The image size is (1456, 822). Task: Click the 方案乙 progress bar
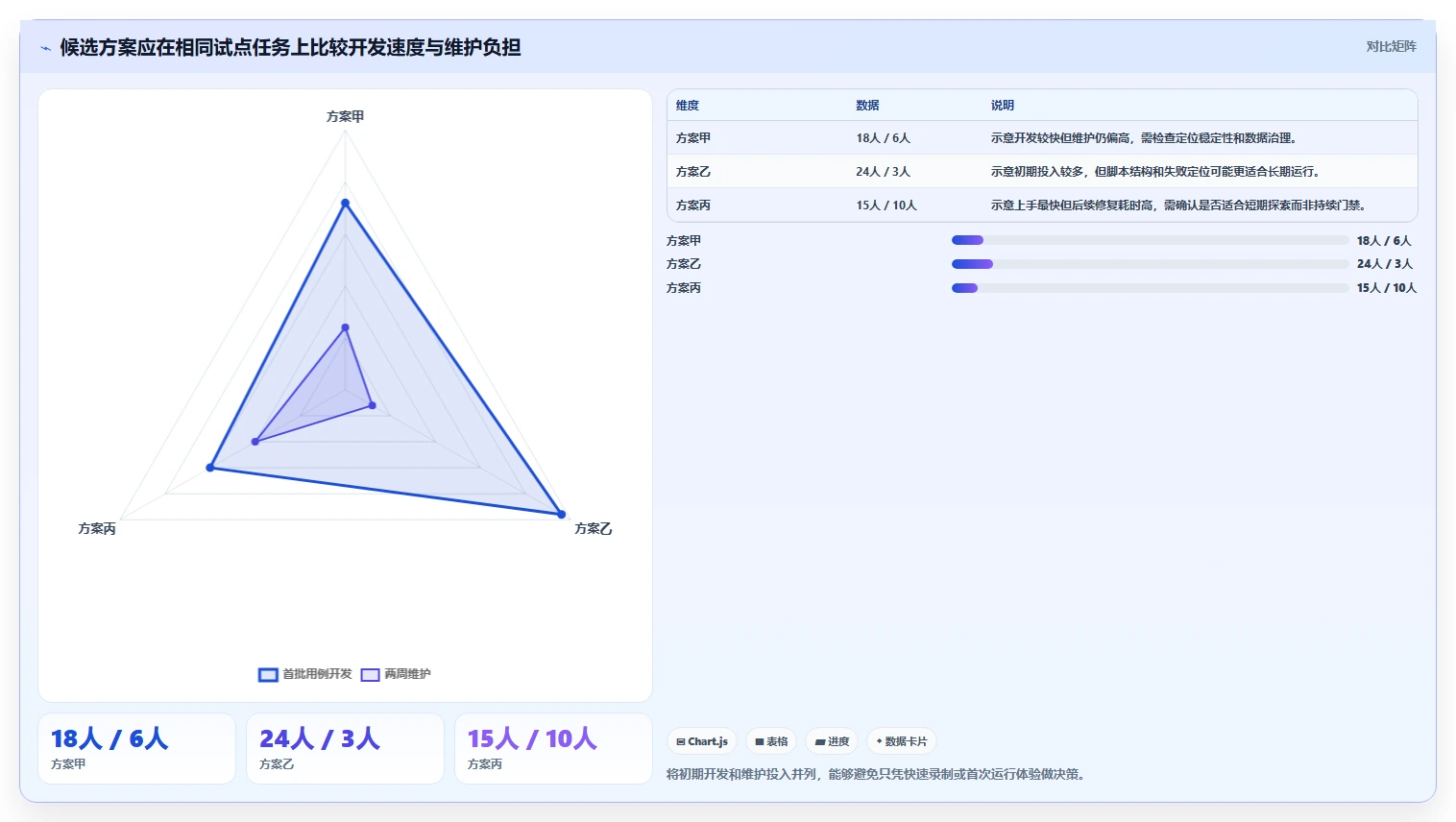point(1150,264)
